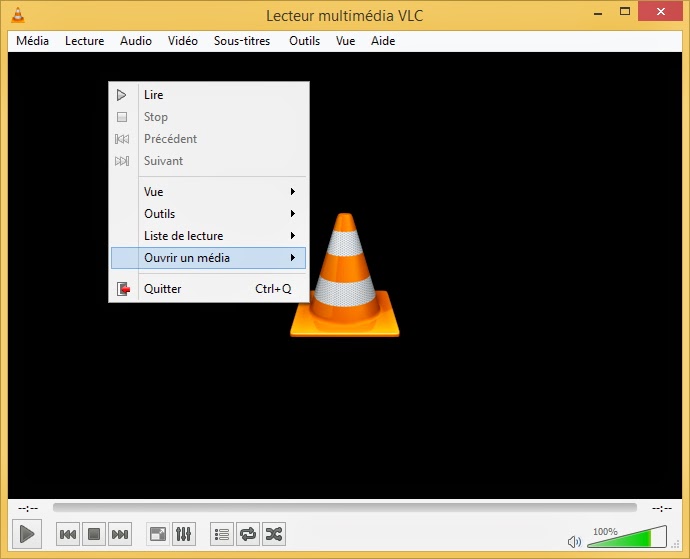This screenshot has width=690, height=559.
Task: Click the VLC cone icon in title bar
Action: 18,15
